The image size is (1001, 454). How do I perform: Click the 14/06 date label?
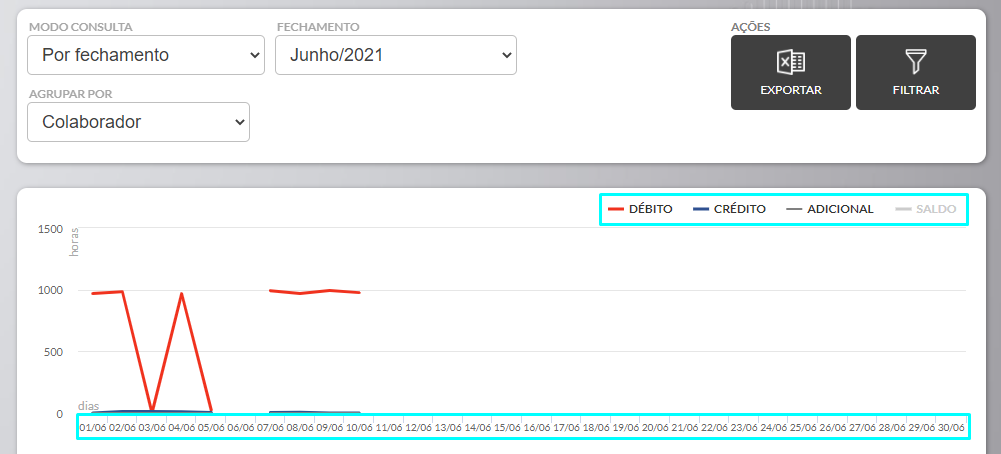478,427
